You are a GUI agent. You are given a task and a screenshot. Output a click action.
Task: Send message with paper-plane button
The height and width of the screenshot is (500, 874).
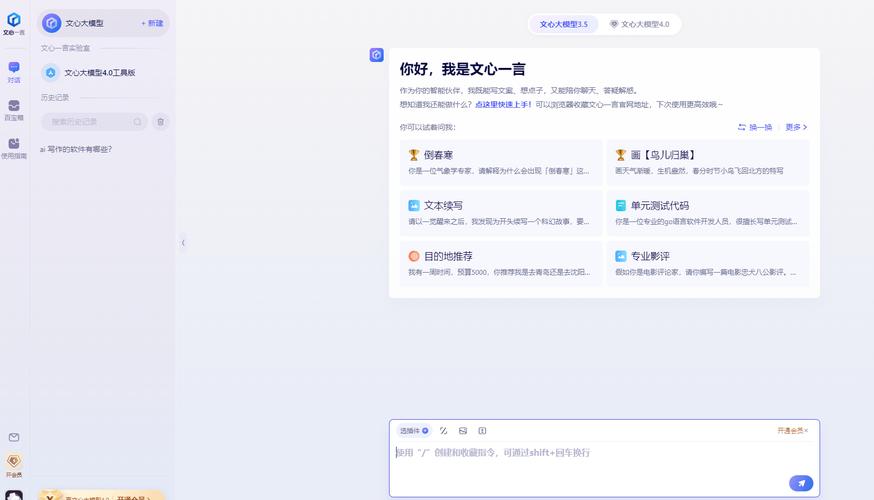tap(801, 483)
